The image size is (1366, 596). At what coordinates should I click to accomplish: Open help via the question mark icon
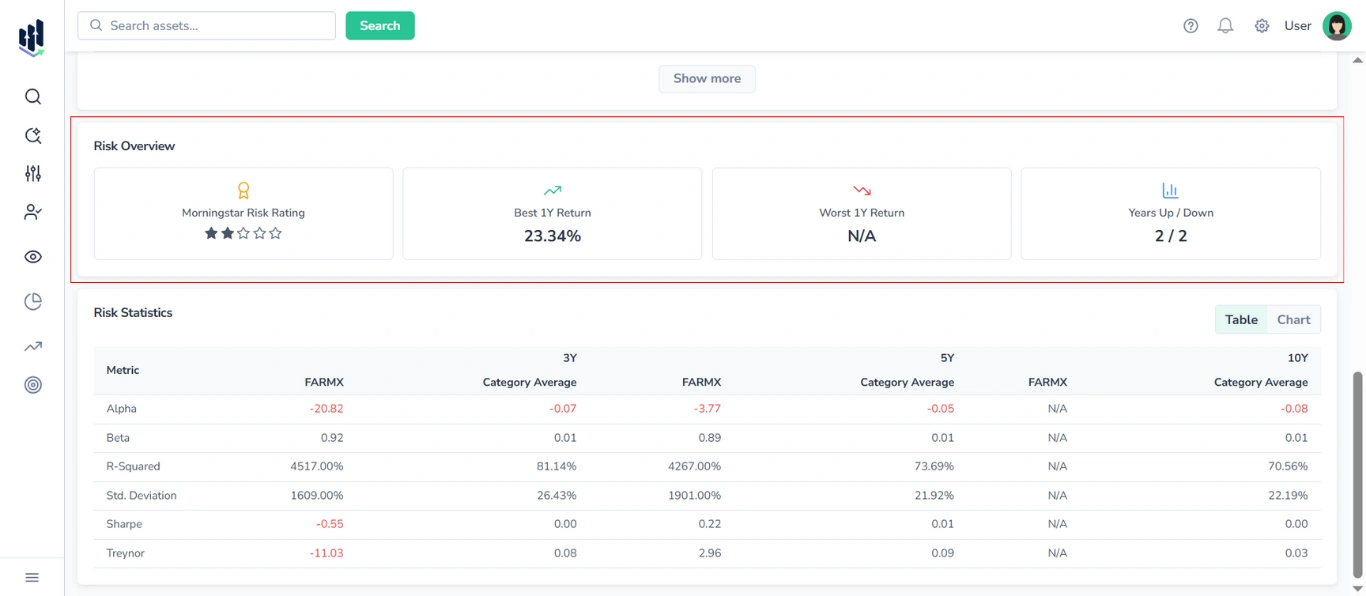[x=1190, y=25]
